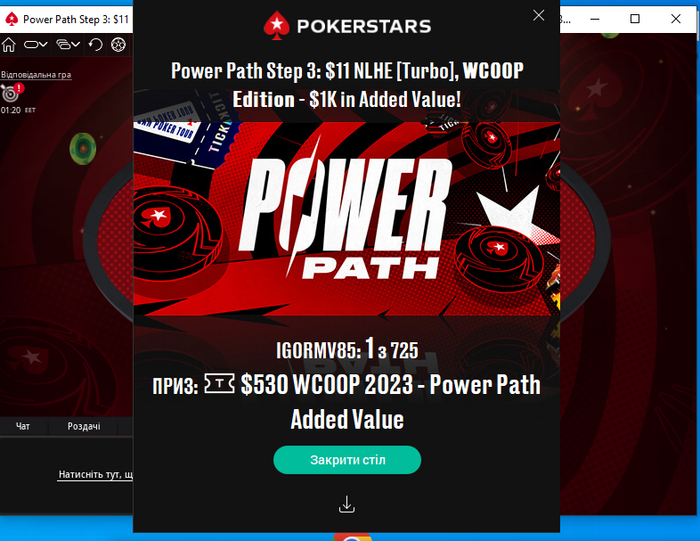Click the prize ticket icon beside $530
Screen dimensions: 700x541
tap(219, 384)
